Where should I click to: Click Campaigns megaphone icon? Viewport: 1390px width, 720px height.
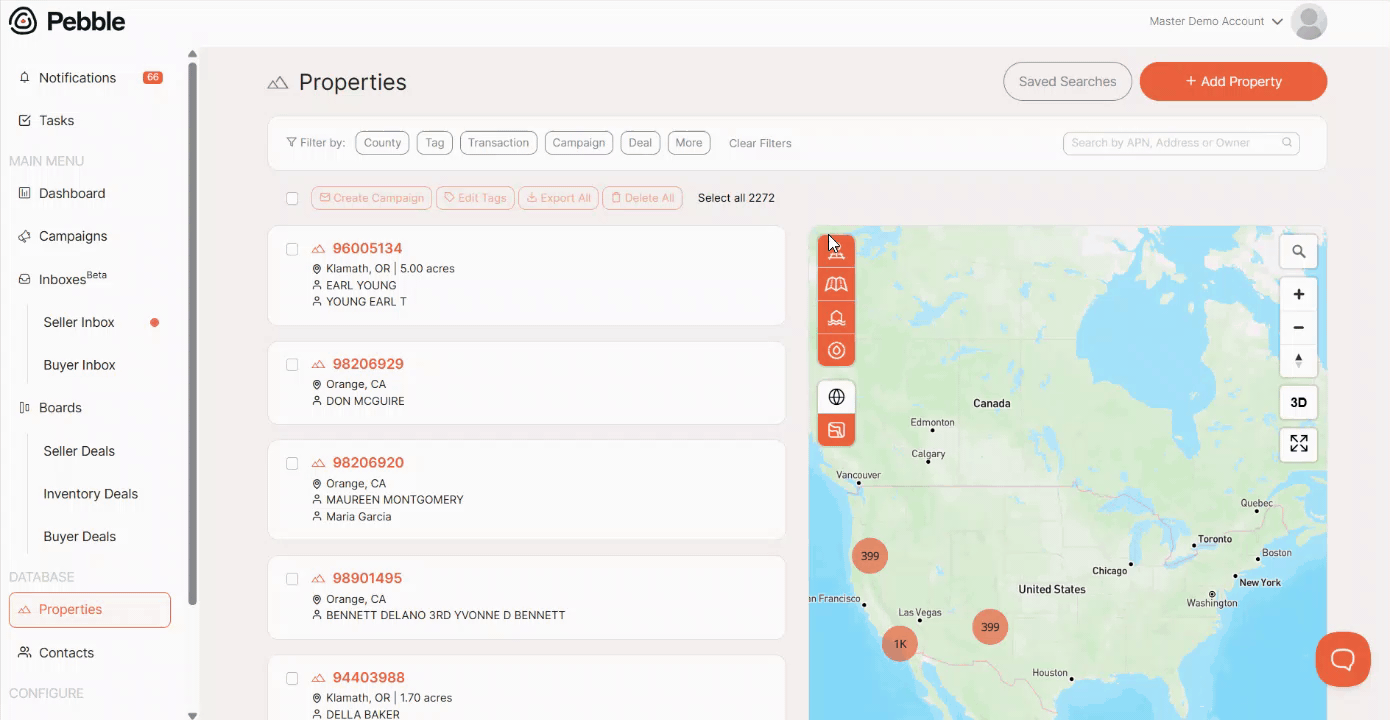(x=25, y=237)
